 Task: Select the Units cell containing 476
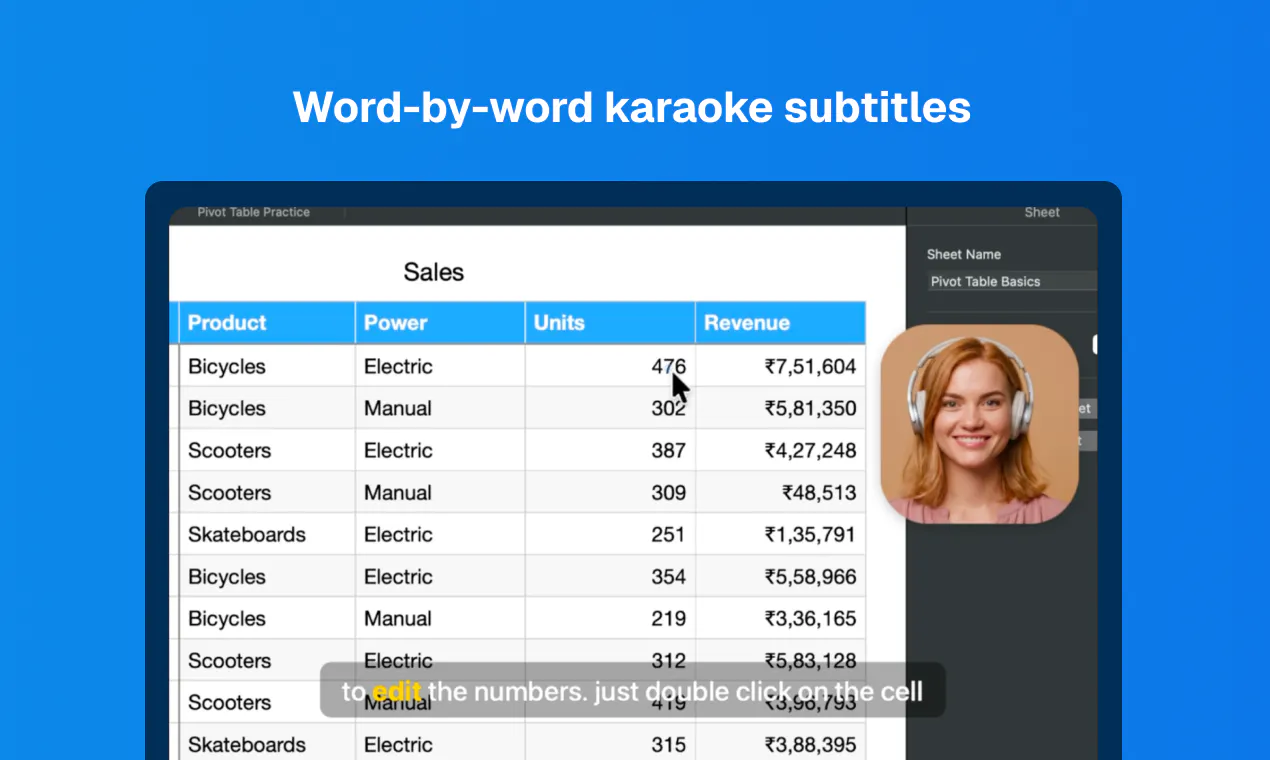click(x=610, y=366)
